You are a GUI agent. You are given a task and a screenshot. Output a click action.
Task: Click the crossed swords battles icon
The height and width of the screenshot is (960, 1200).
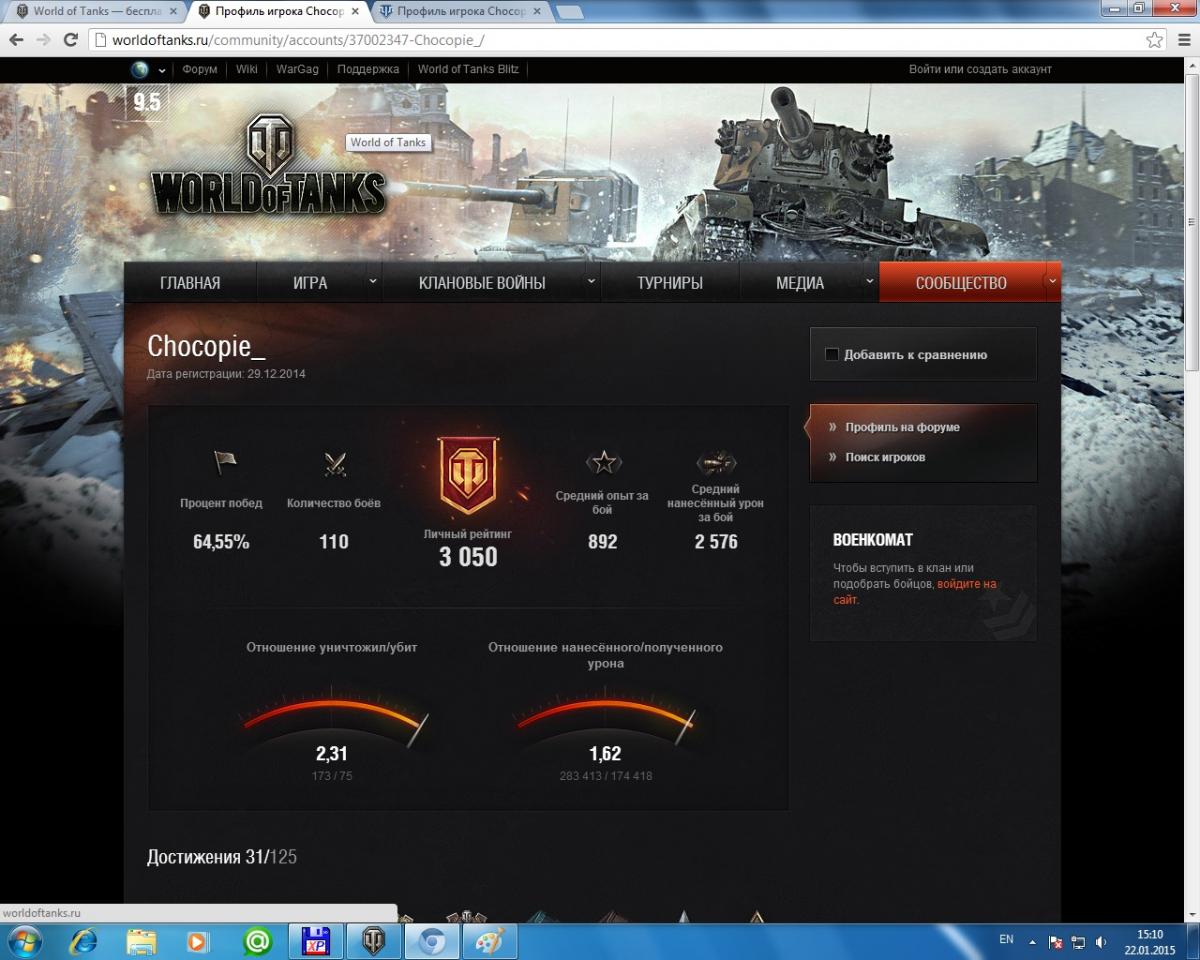335,464
